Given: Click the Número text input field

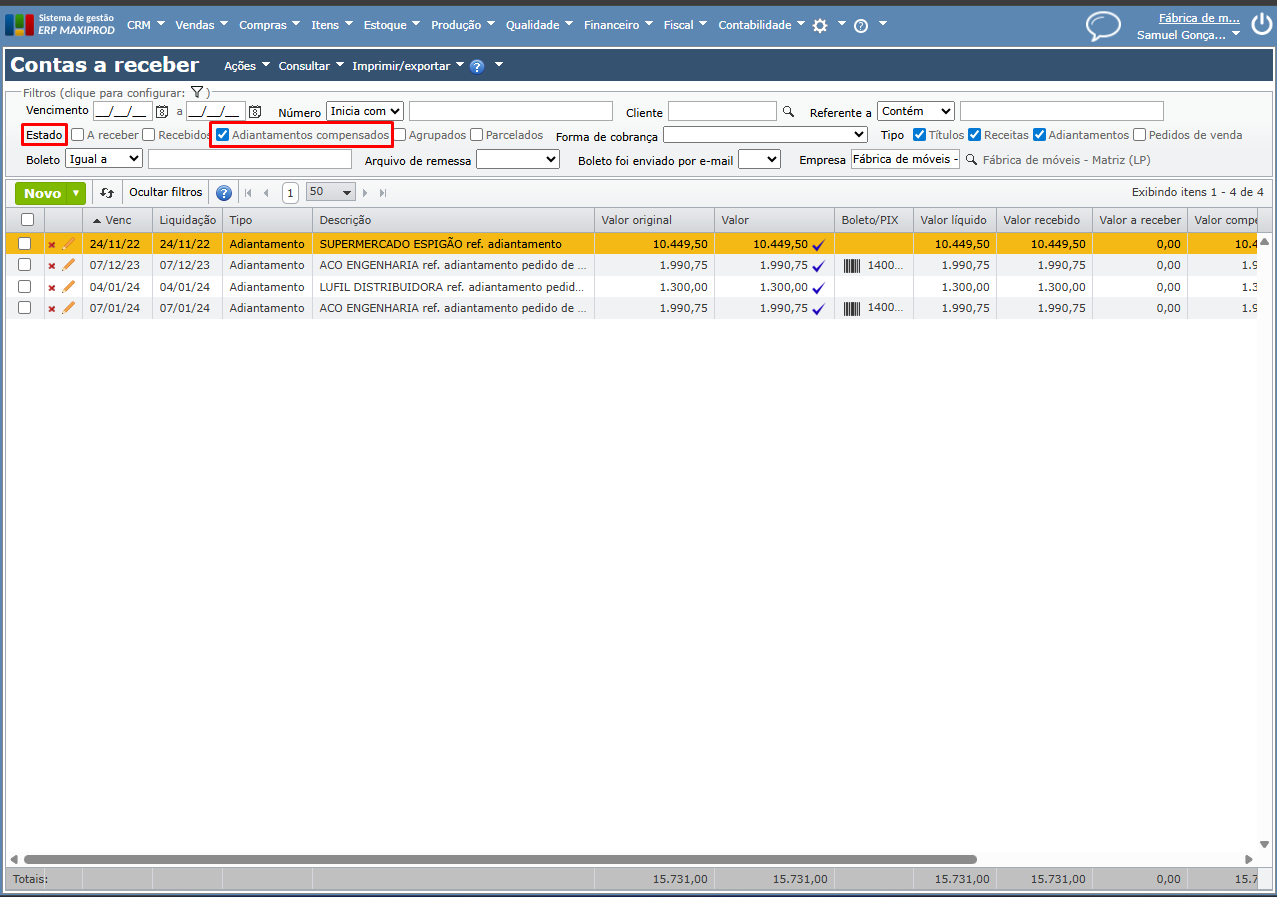Looking at the screenshot, I should pos(511,111).
